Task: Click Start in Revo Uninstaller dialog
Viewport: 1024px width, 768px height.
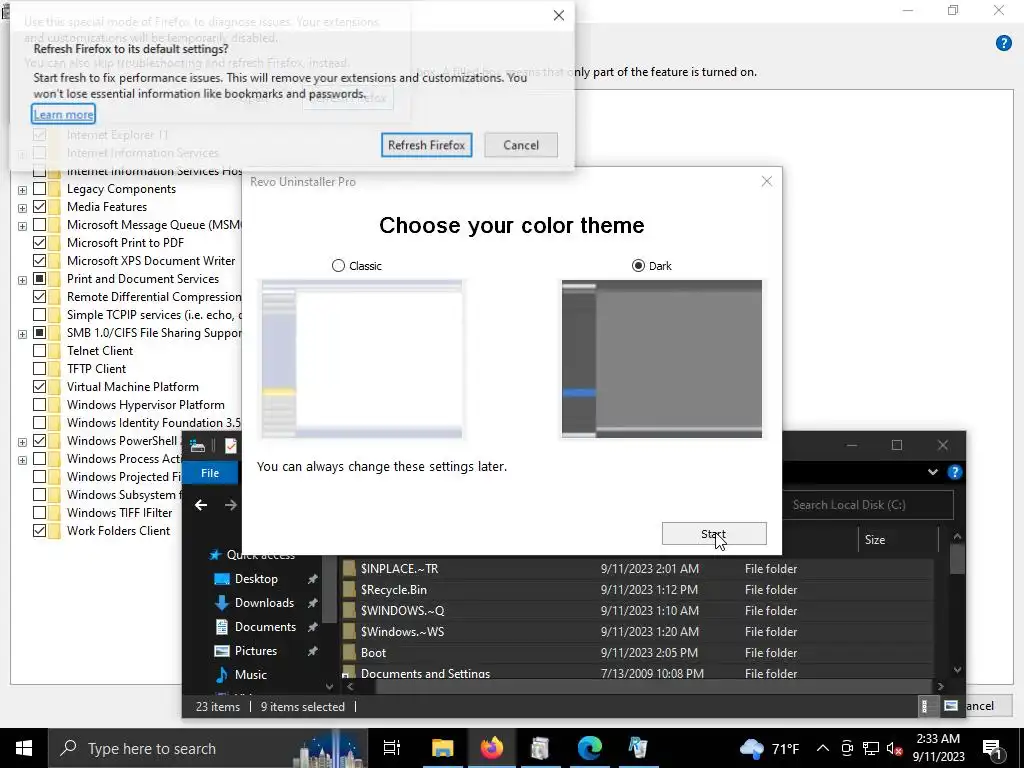Action: tap(714, 534)
